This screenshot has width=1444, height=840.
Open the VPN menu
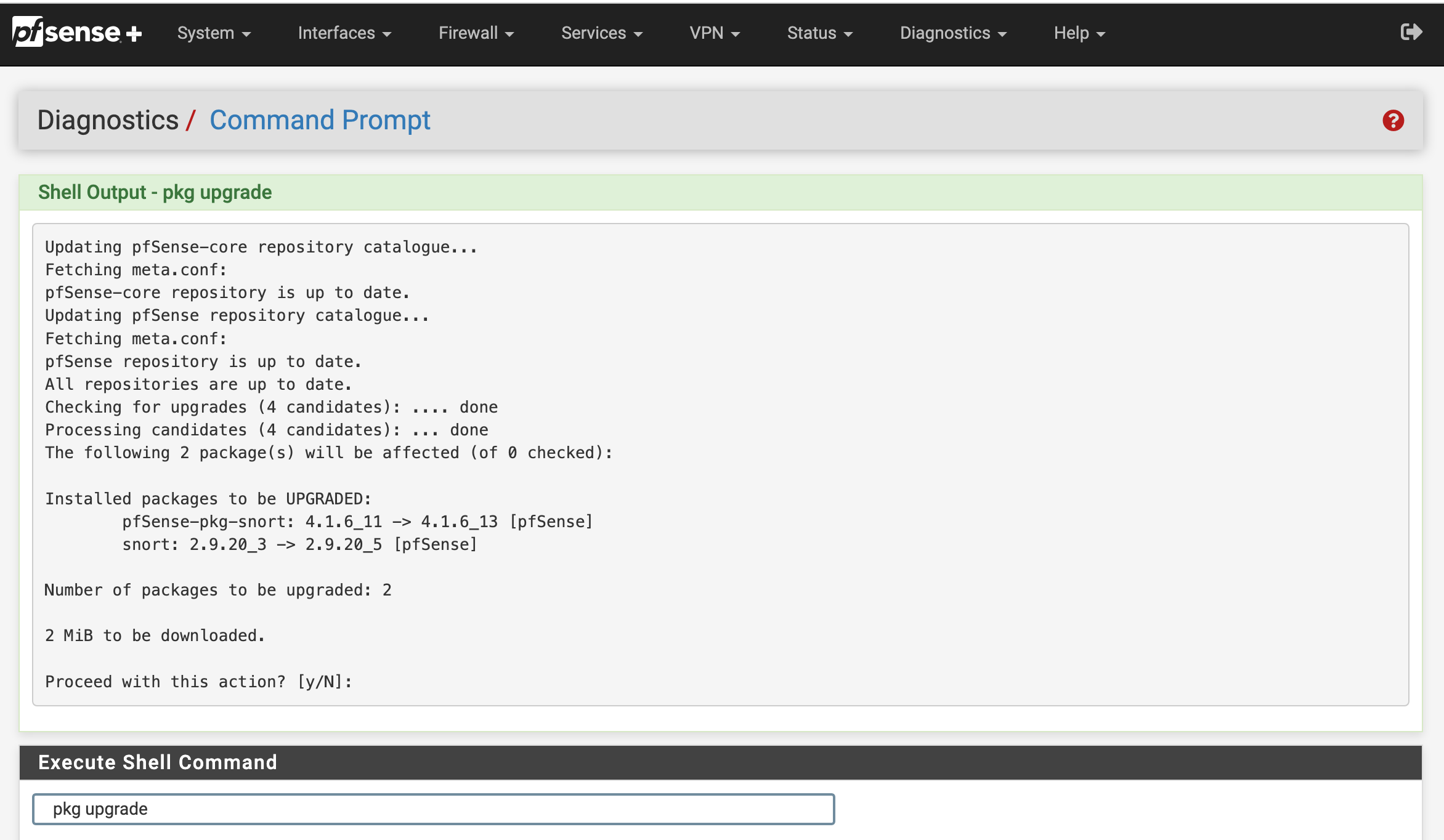715,33
